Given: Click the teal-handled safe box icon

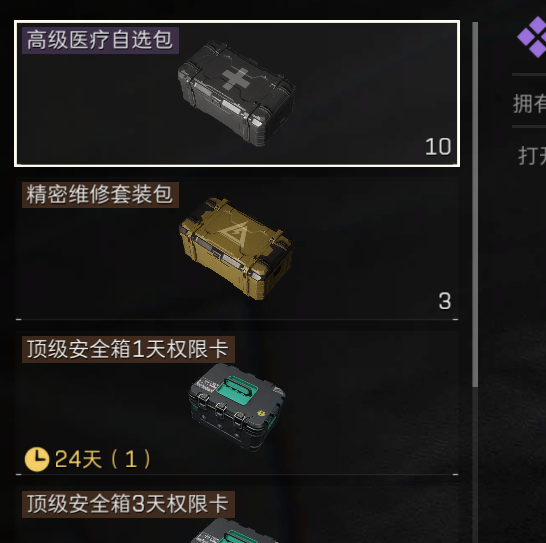Looking at the screenshot, I should click(x=237, y=407).
